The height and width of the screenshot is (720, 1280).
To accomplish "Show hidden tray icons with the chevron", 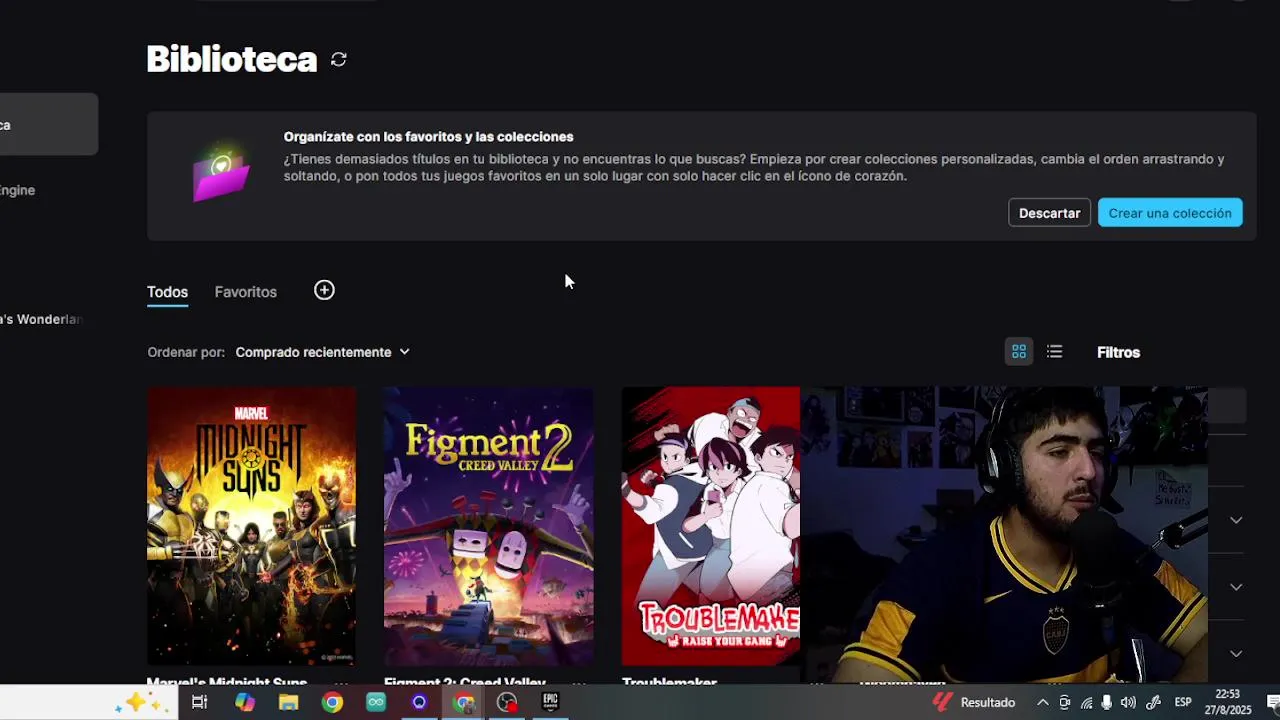I will pos(1042,703).
